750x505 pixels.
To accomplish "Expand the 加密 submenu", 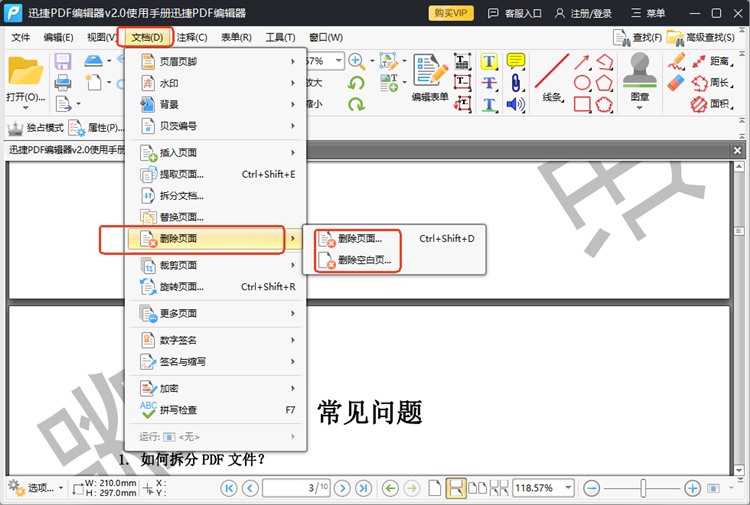I will [215, 388].
